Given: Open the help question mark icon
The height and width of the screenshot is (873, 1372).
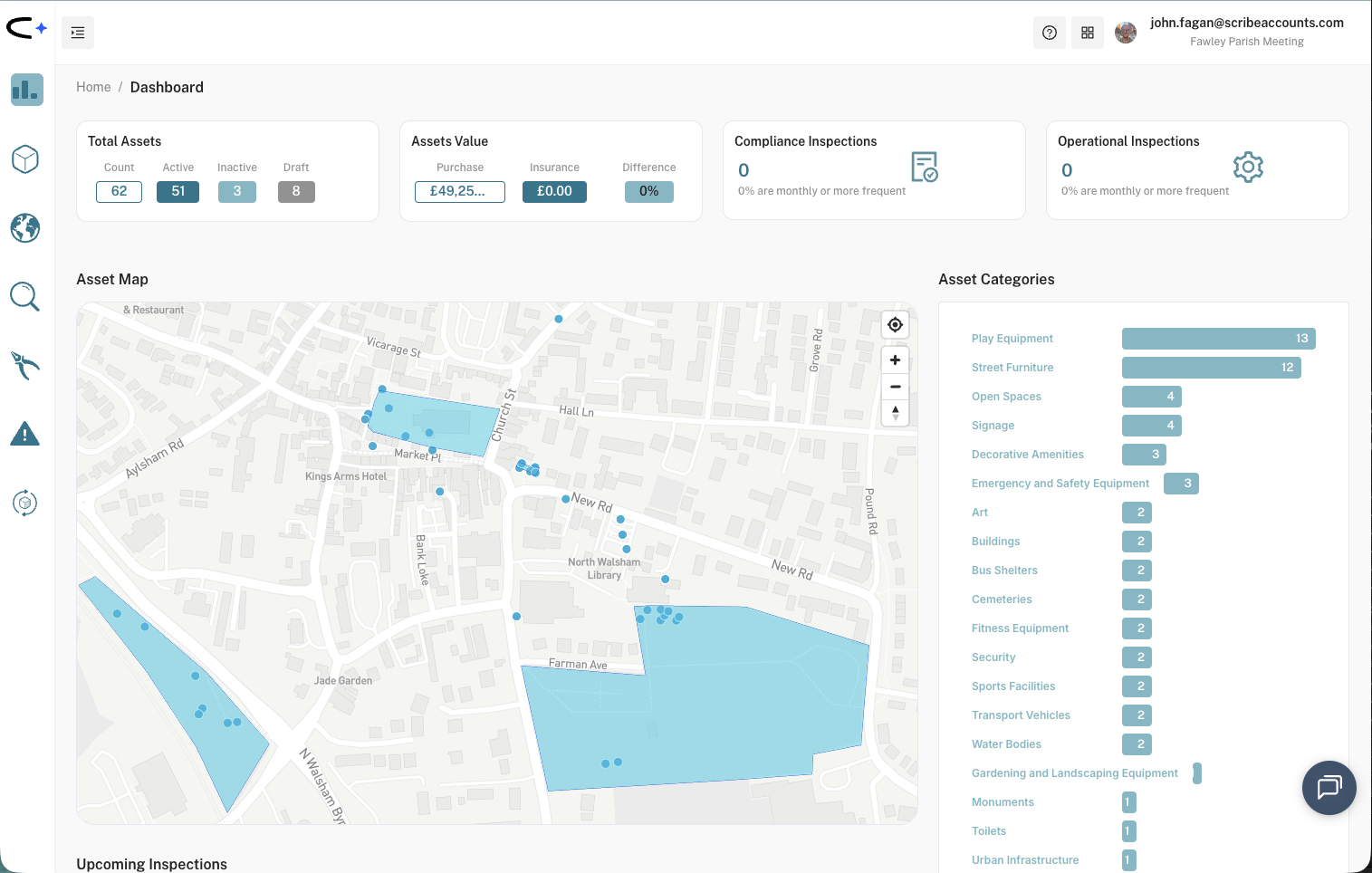Looking at the screenshot, I should (1049, 32).
